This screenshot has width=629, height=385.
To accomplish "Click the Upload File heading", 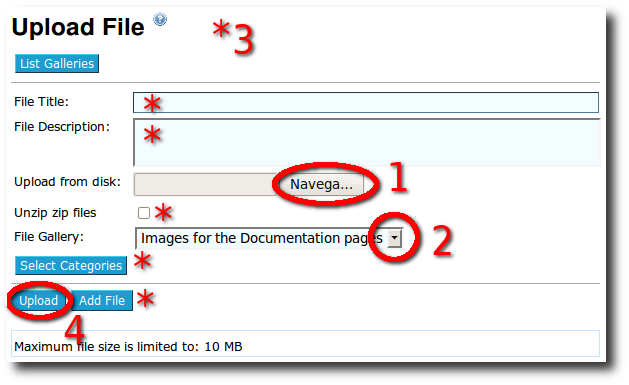I will (x=78, y=27).
